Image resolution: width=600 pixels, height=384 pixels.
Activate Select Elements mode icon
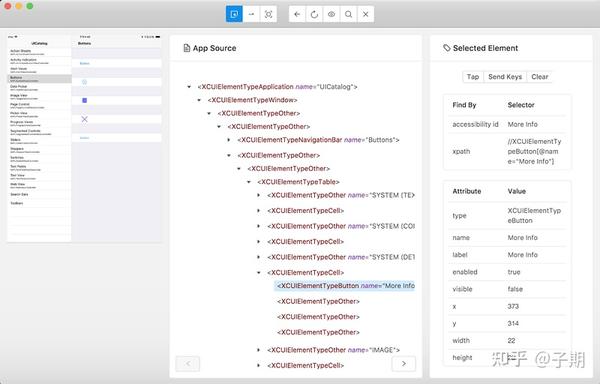pos(234,15)
